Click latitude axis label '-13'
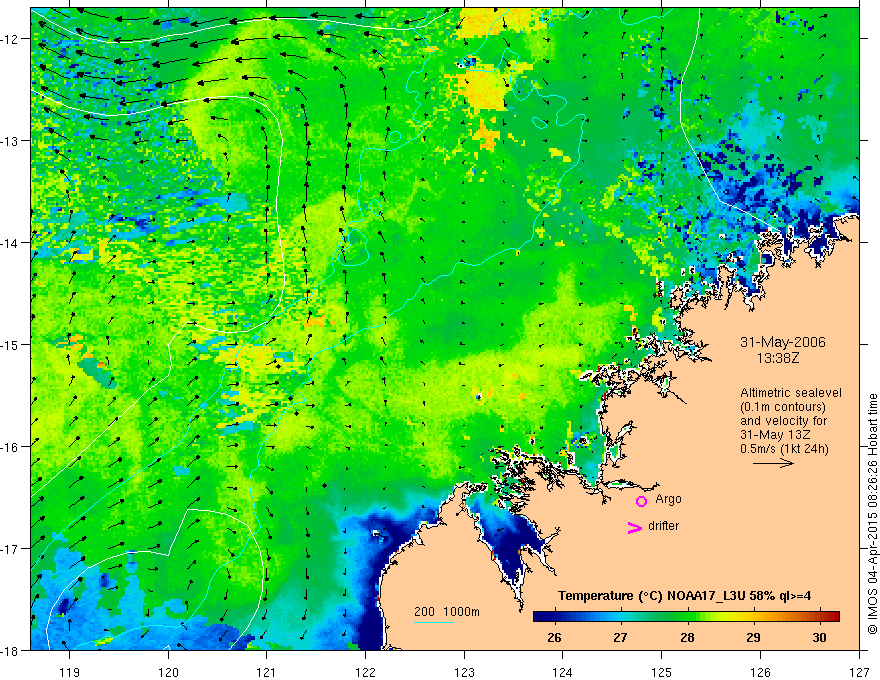 pyautogui.click(x=10, y=141)
